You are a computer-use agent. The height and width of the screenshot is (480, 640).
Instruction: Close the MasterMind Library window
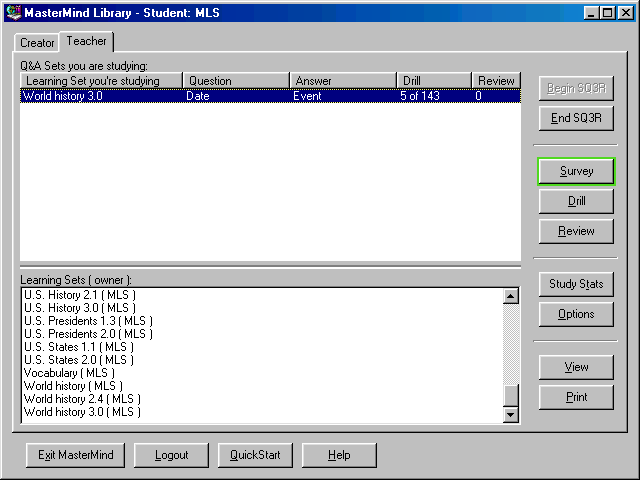click(x=625, y=13)
